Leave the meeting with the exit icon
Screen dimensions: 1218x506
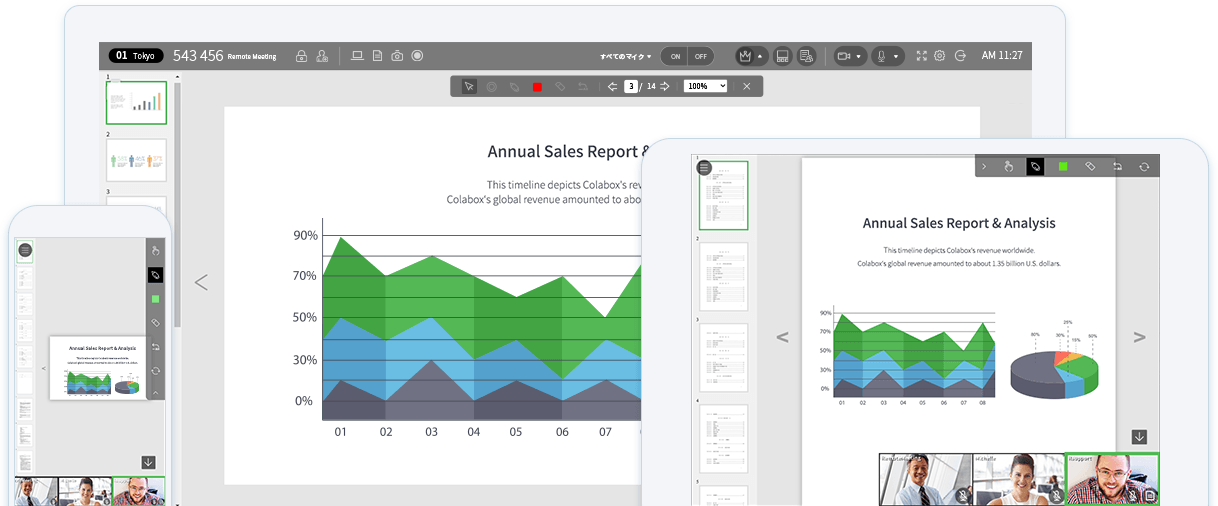tap(961, 56)
